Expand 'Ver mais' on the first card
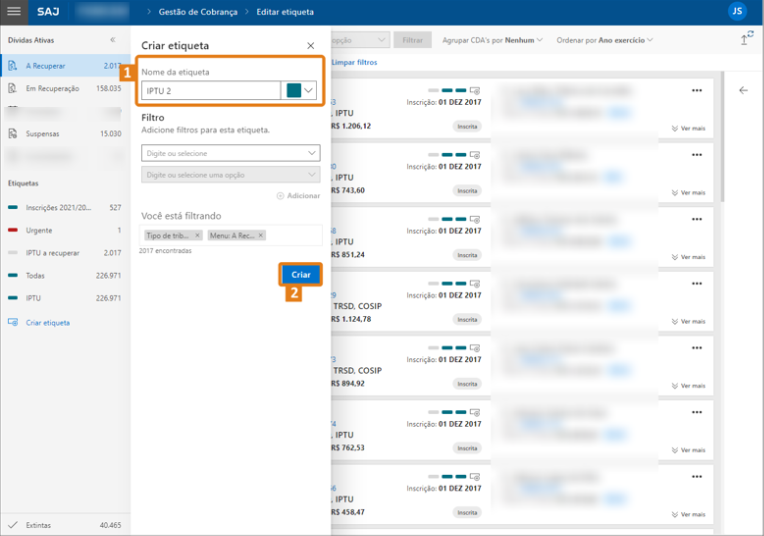Image resolution: width=764 pixels, height=536 pixels. click(x=688, y=128)
